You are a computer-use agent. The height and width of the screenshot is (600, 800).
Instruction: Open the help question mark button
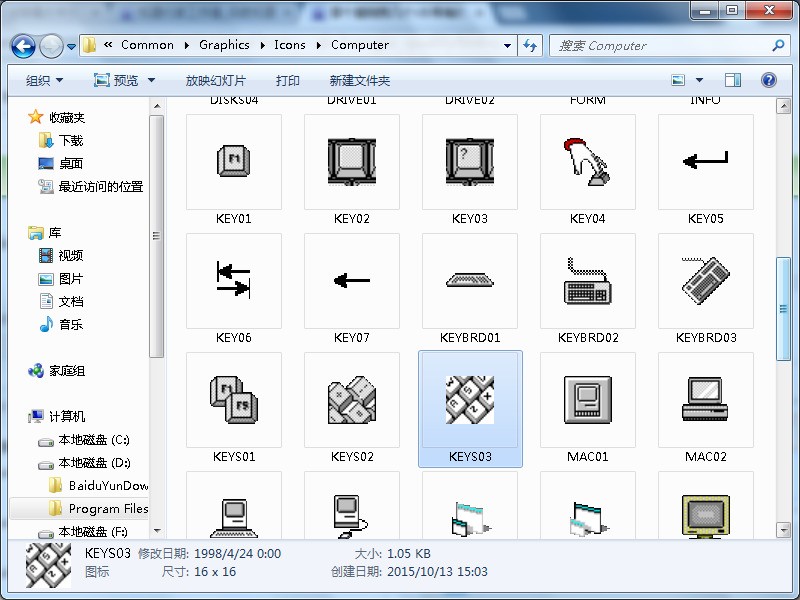pyautogui.click(x=768, y=80)
